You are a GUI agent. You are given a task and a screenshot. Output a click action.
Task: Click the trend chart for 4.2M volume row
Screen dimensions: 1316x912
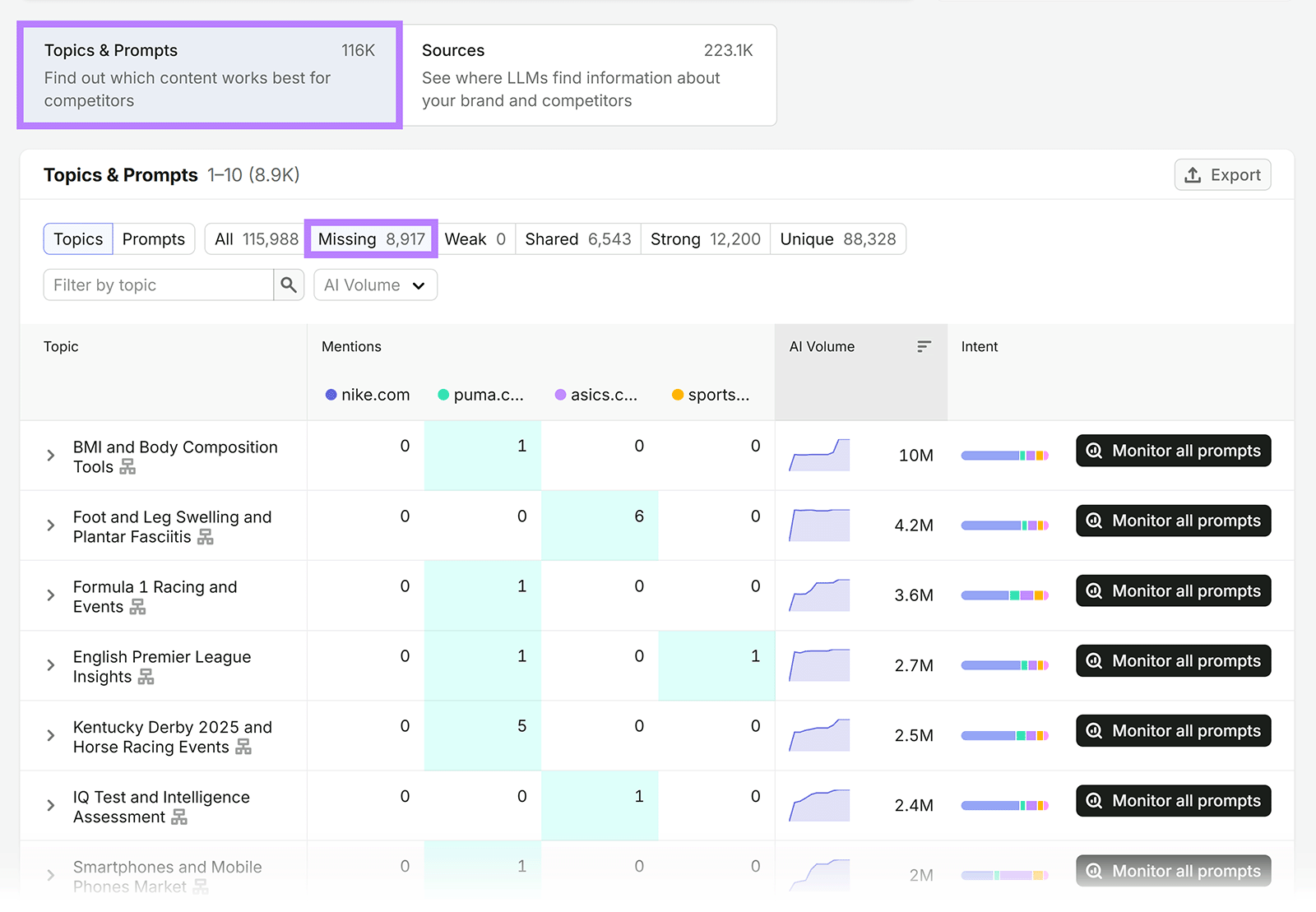819,525
